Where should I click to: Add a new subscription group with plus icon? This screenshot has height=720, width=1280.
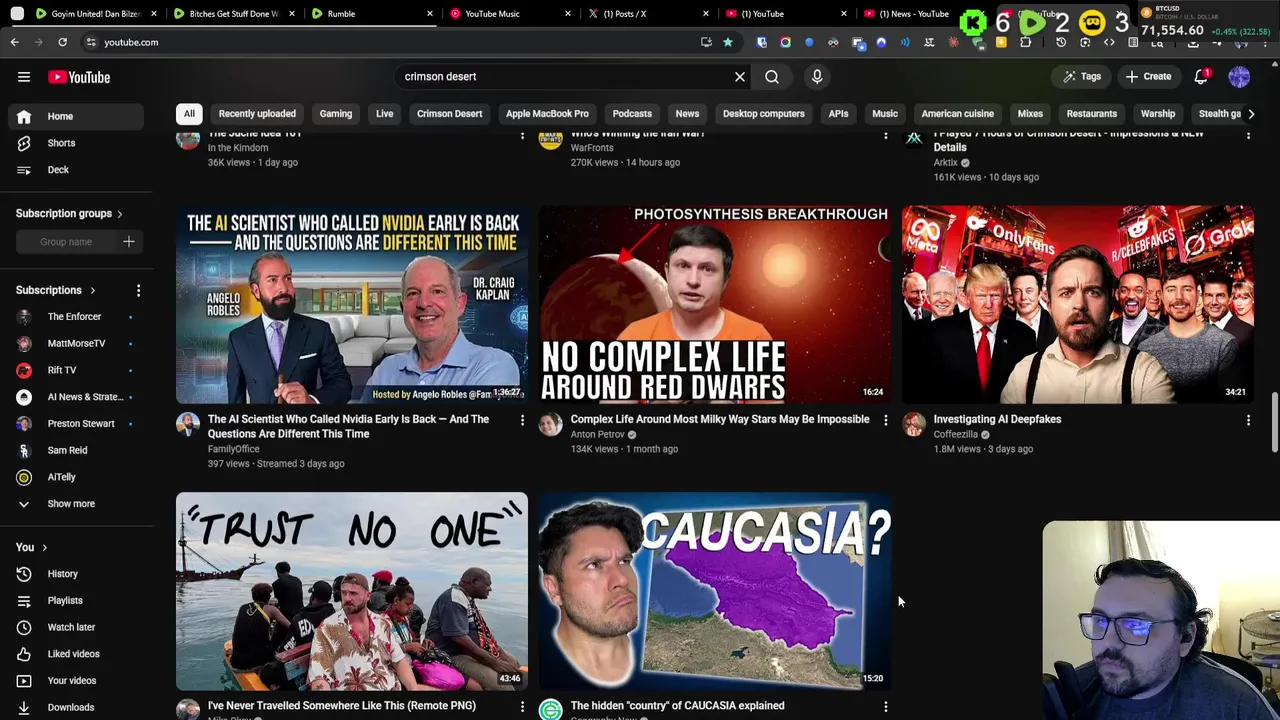click(129, 242)
